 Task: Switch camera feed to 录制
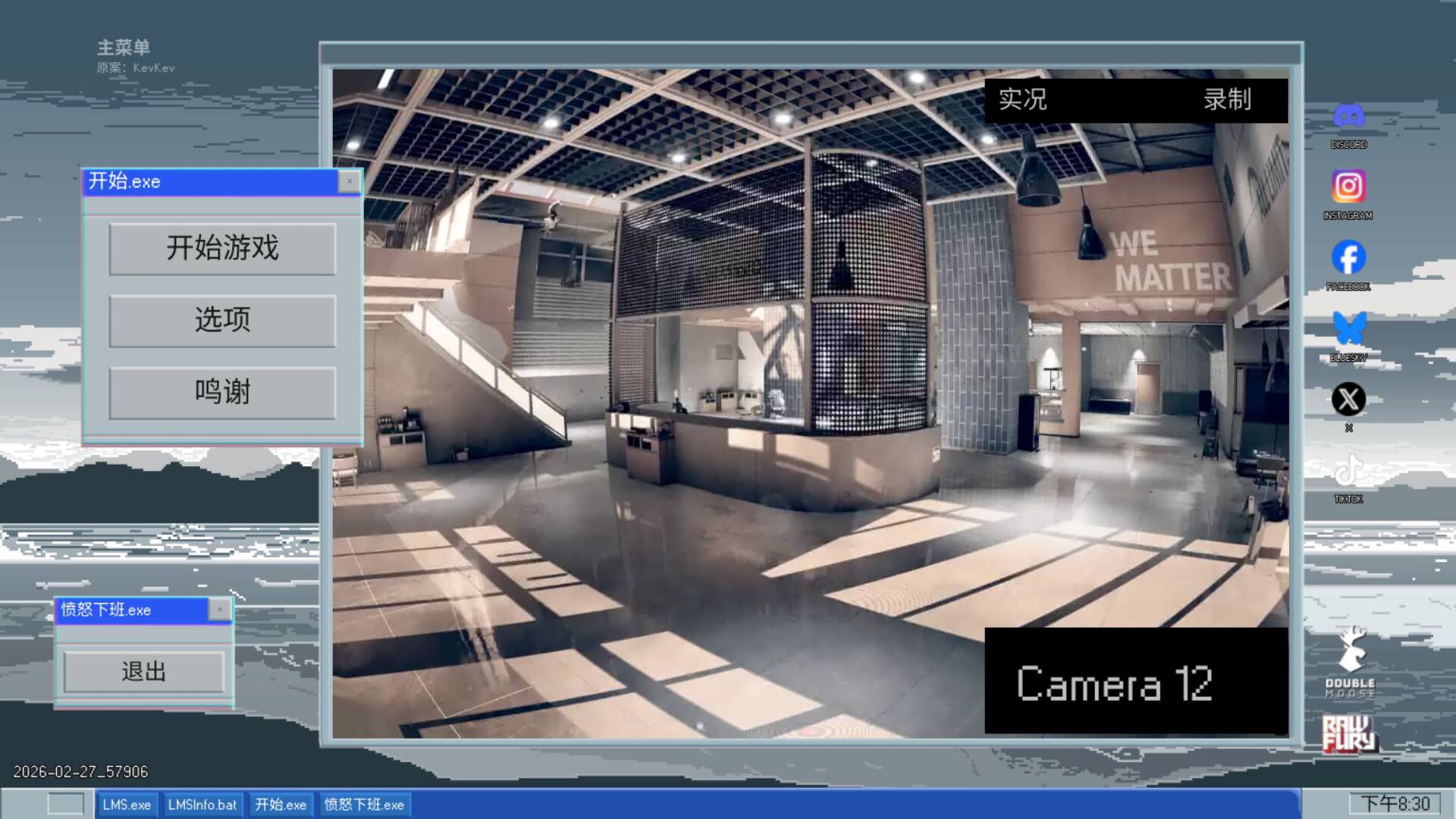[x=1227, y=100]
